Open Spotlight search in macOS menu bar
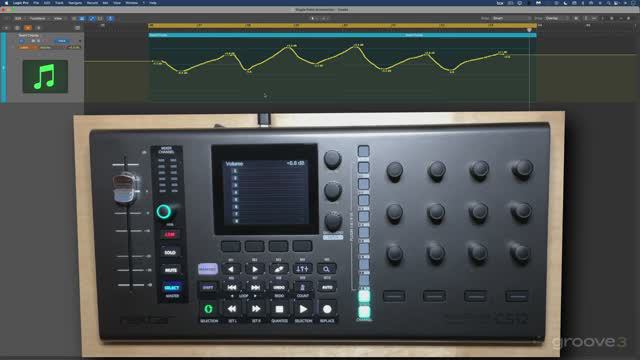 click(x=608, y=2)
